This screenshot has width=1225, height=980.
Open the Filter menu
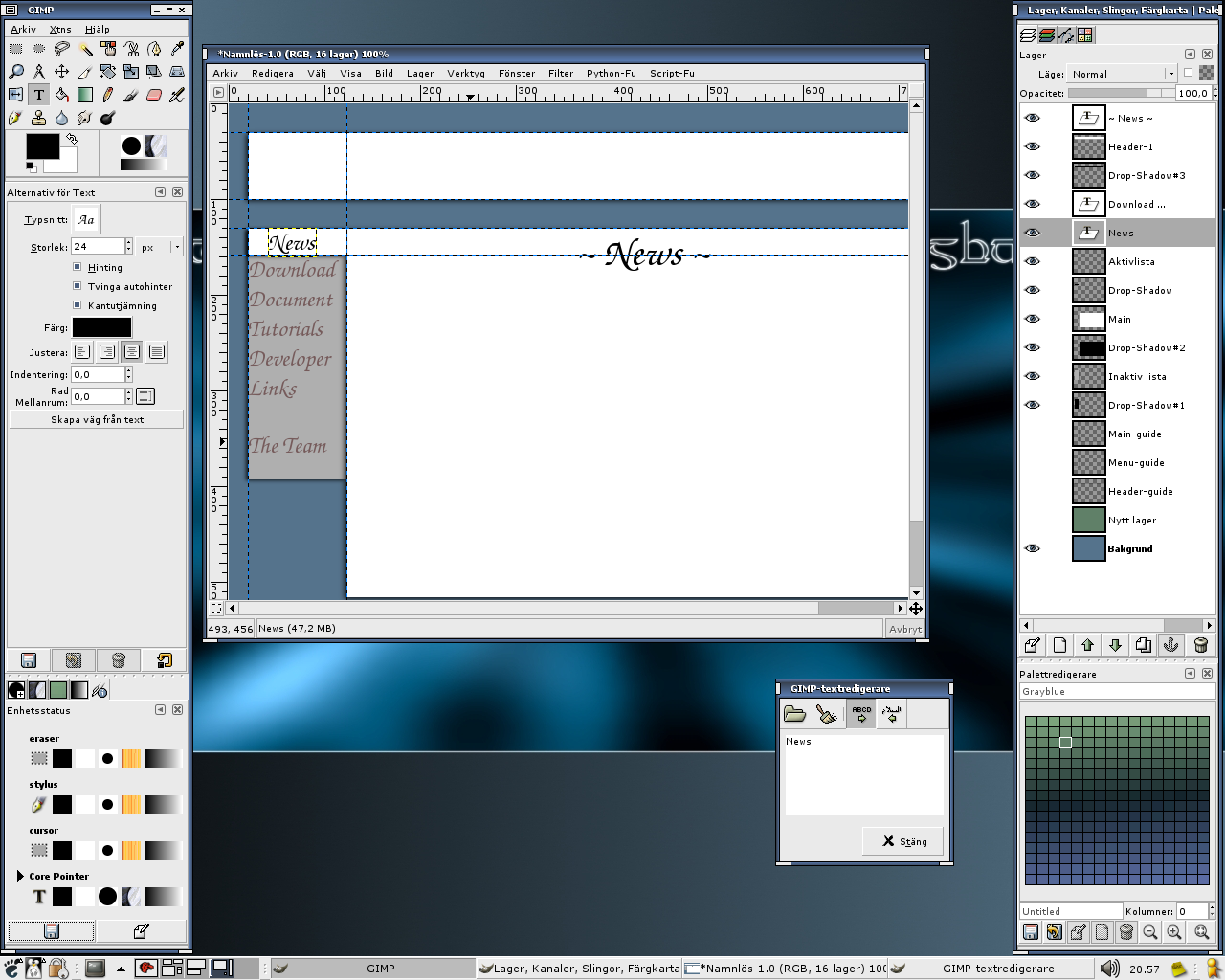(x=561, y=74)
